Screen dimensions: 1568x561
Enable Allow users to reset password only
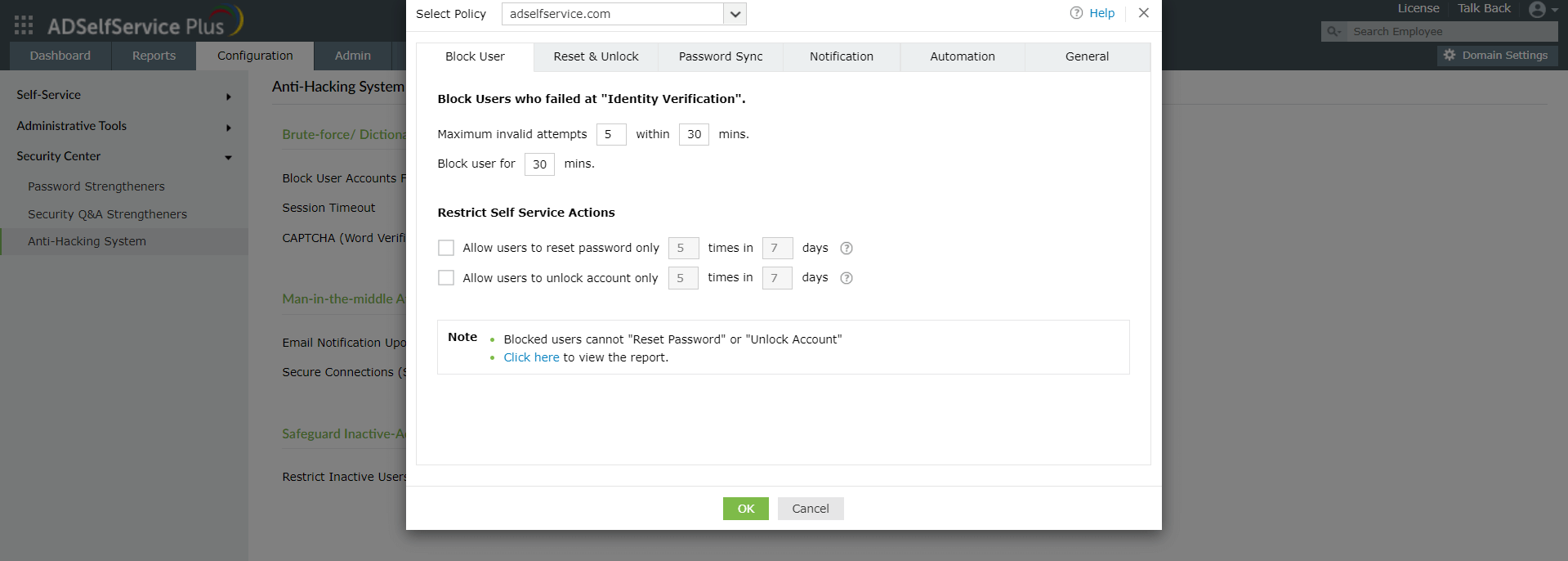click(x=446, y=248)
